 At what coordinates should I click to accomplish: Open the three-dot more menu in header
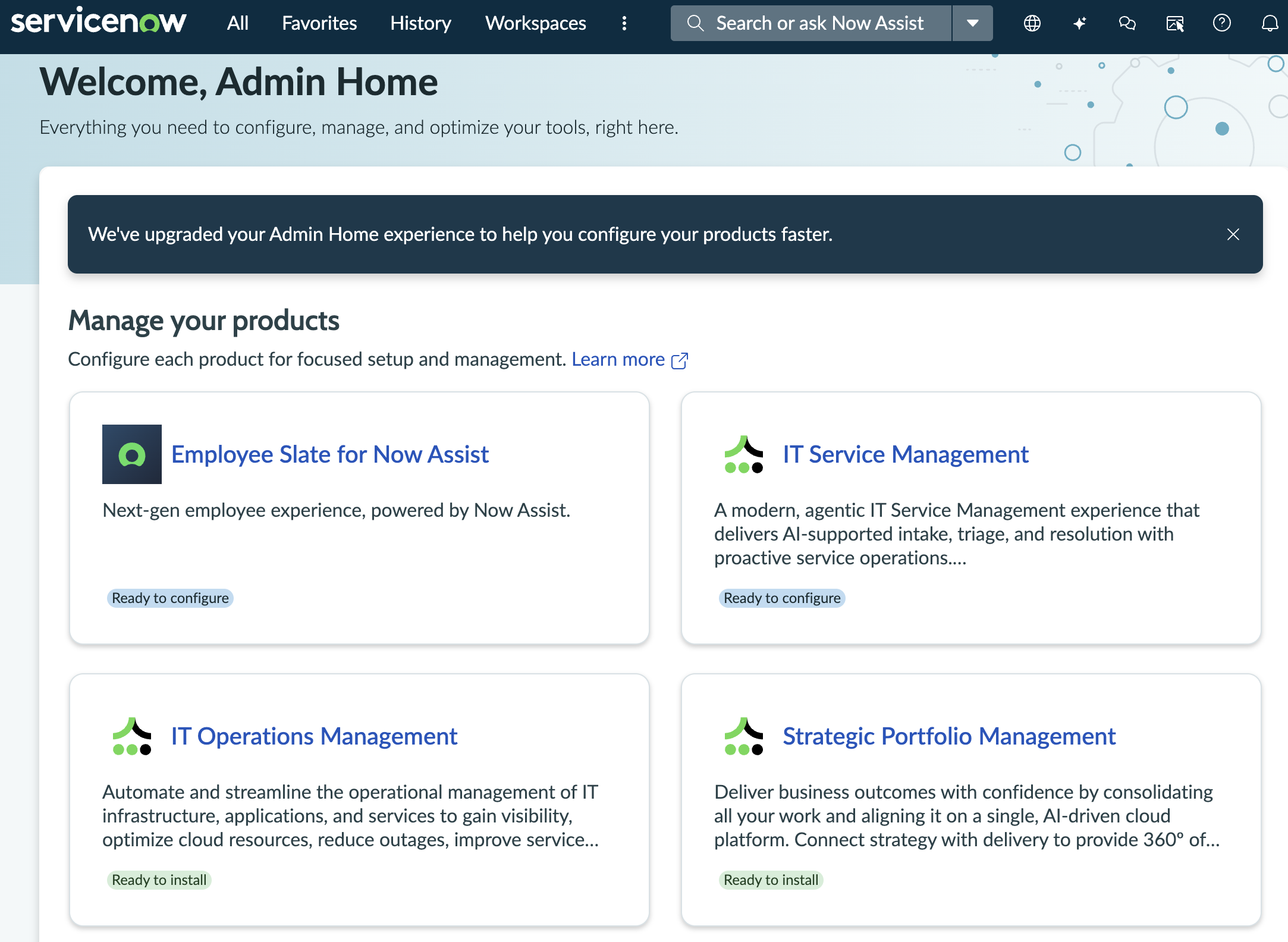(624, 23)
